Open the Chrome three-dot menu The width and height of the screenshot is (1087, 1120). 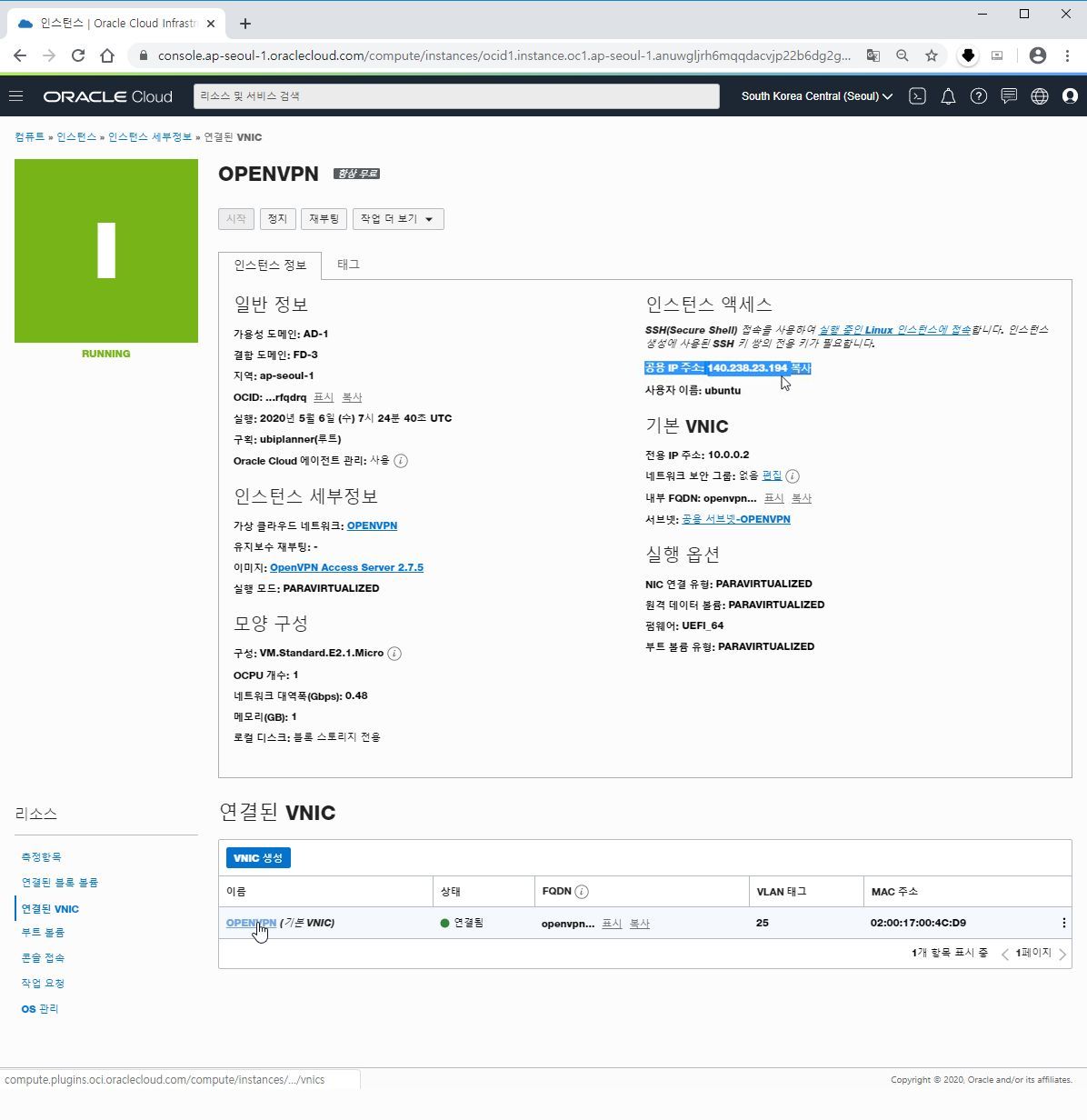pos(1067,55)
